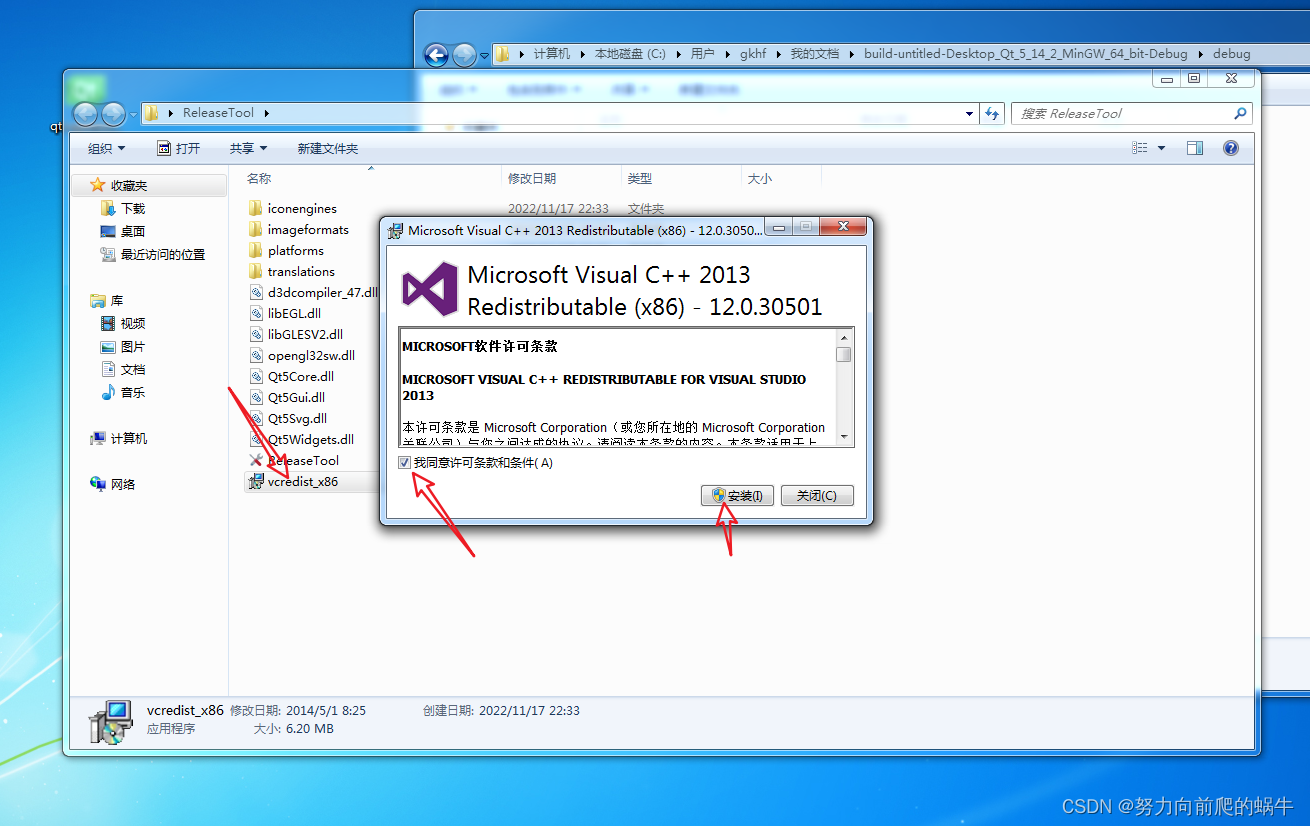Click back button in ReleaseTool window
The height and width of the screenshot is (826, 1310).
[86, 114]
